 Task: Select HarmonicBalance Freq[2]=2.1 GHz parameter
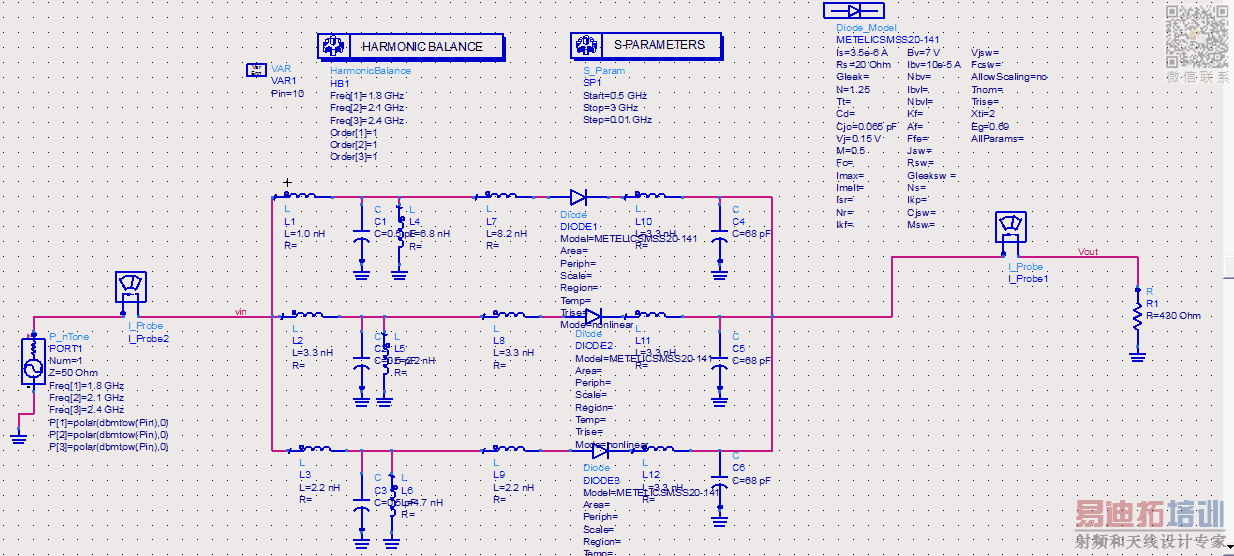click(367, 107)
